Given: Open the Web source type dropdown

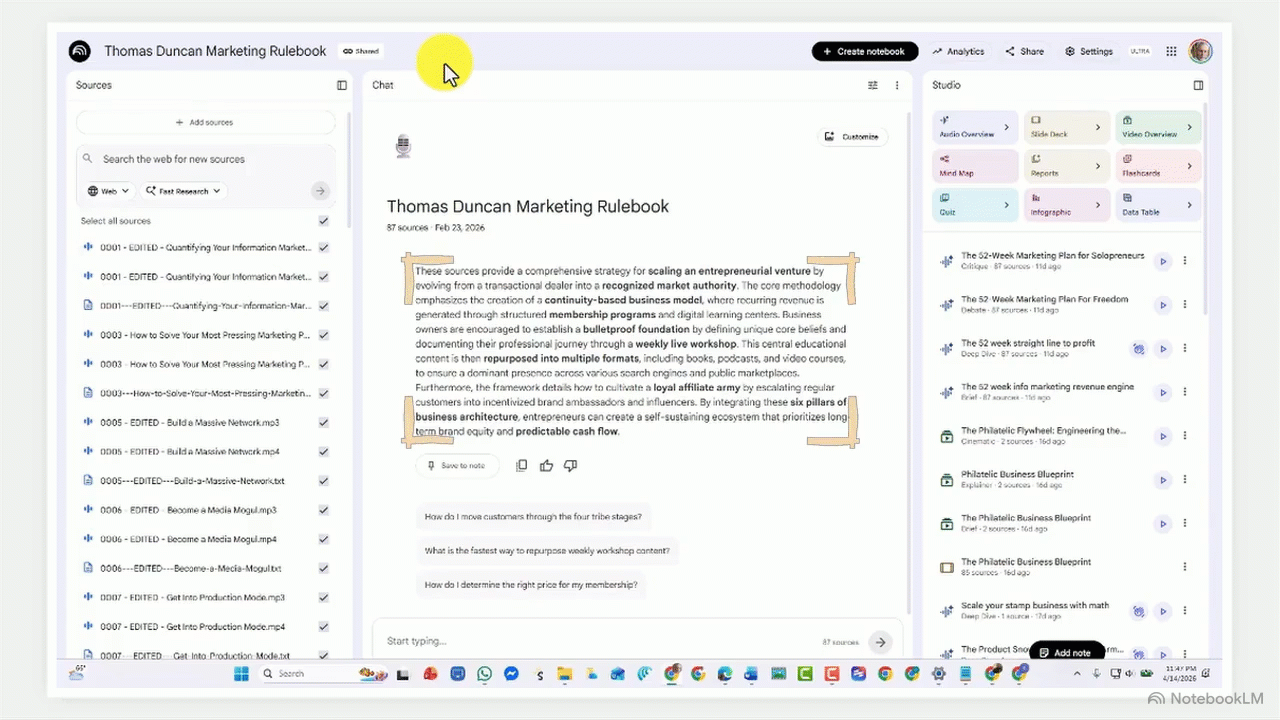Looking at the screenshot, I should (108, 190).
